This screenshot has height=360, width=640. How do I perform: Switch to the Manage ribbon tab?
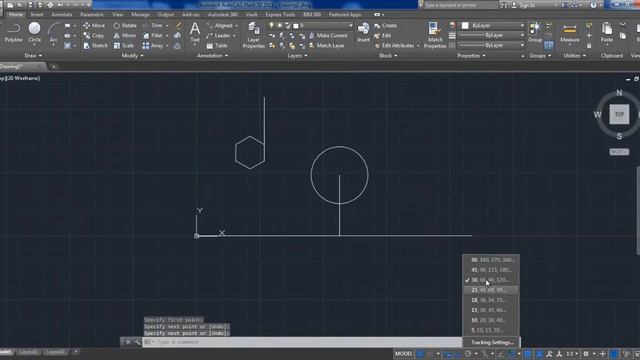pos(140,14)
